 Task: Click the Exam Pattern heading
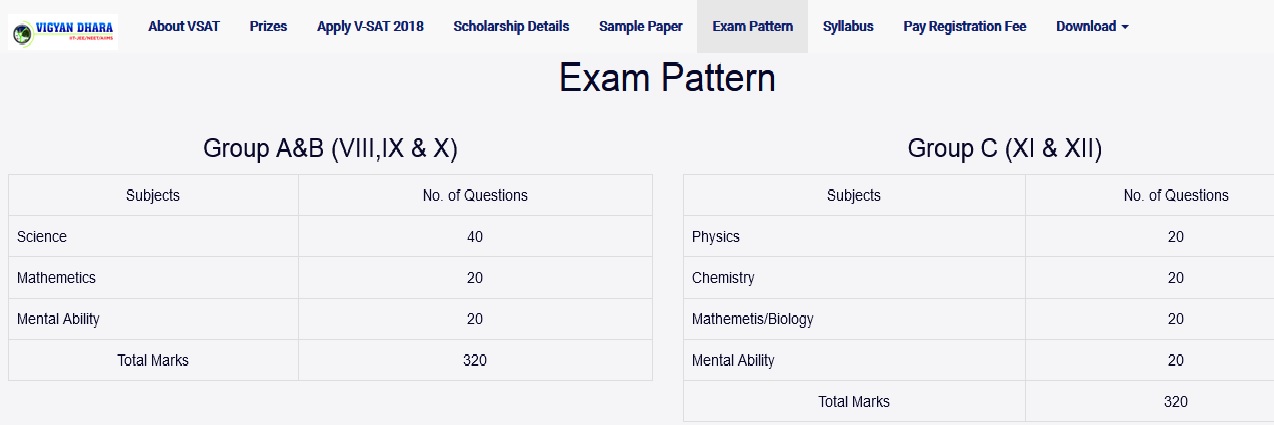(x=667, y=78)
